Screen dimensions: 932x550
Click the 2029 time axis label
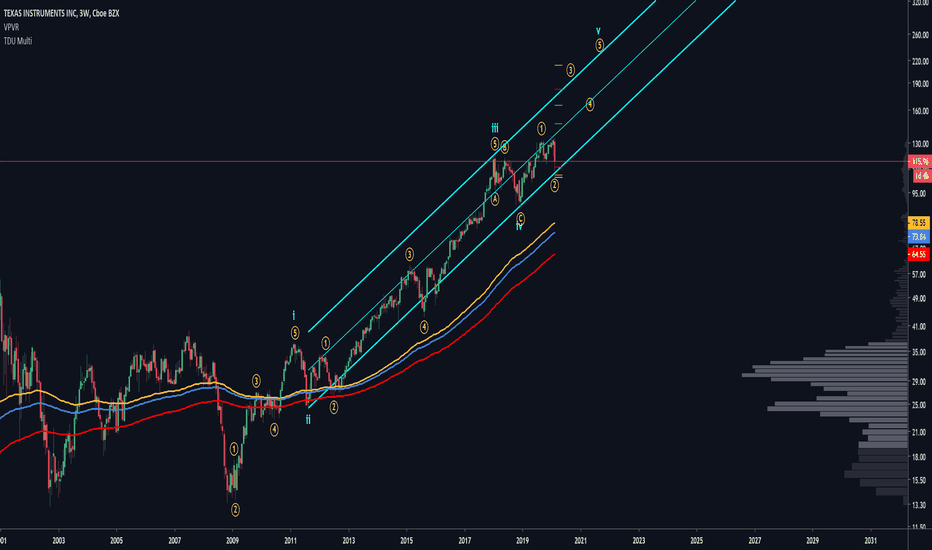(813, 540)
